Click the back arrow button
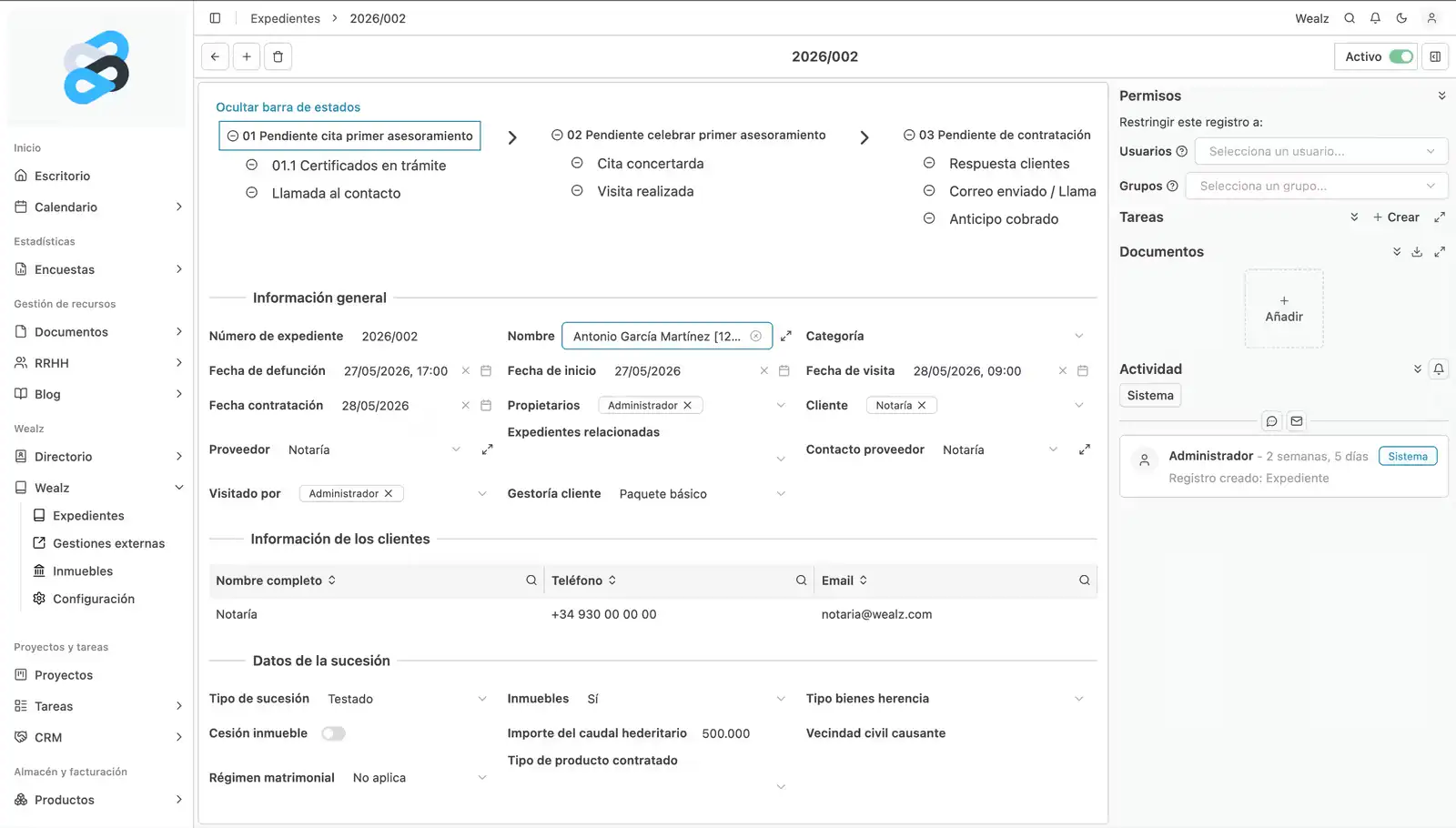Viewport: 1456px width, 828px height. pos(215,56)
